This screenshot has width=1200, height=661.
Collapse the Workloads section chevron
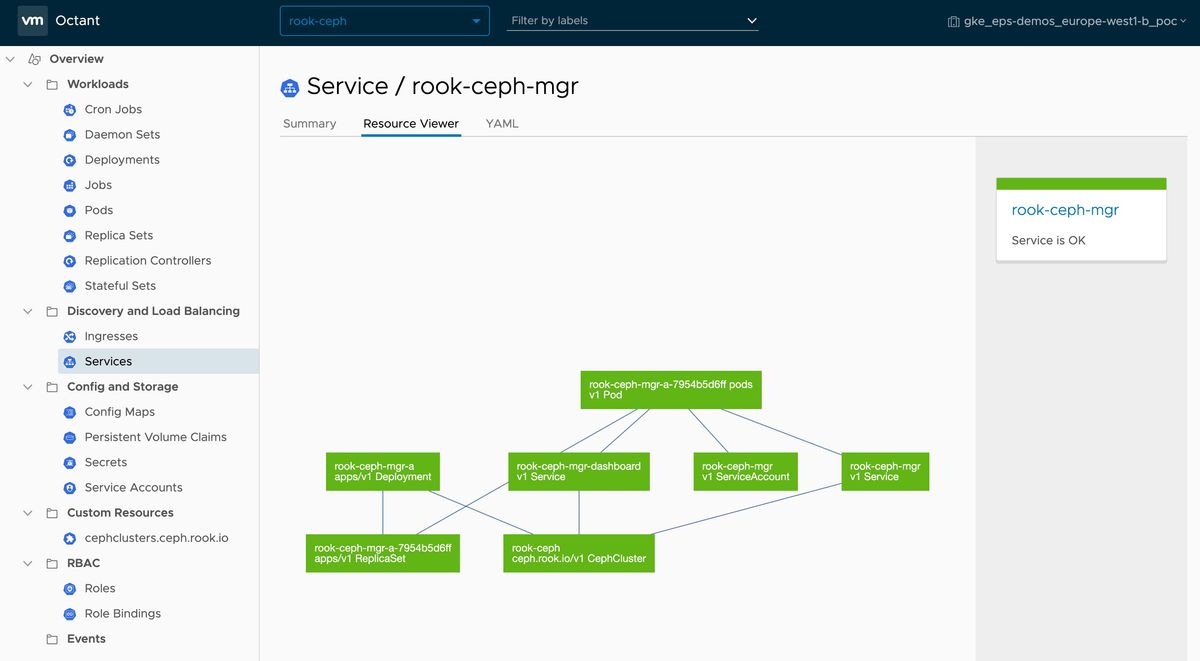pos(28,84)
